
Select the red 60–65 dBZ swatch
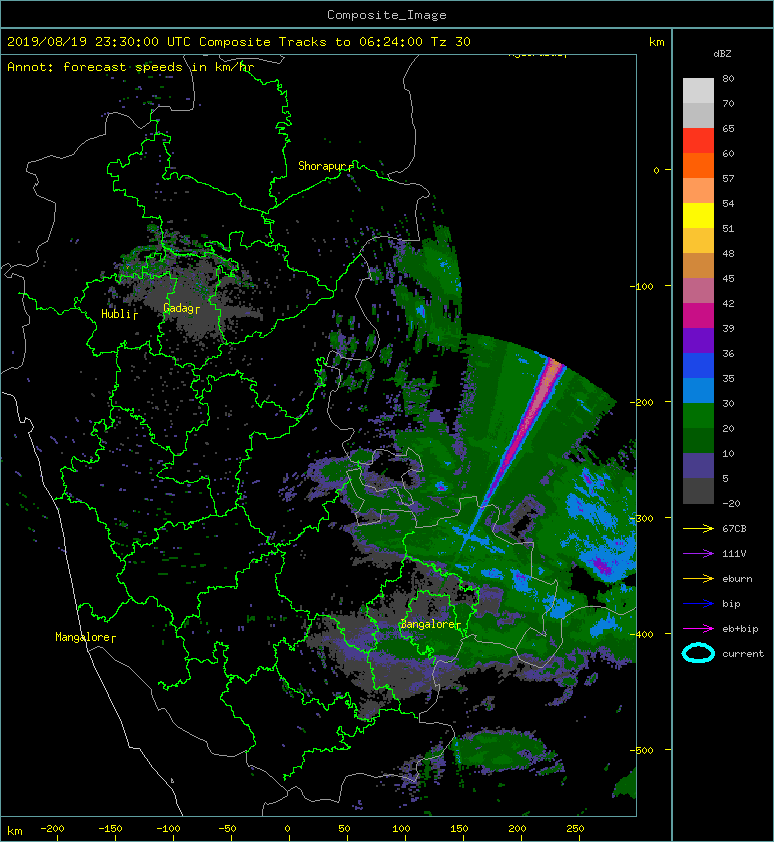[698, 141]
